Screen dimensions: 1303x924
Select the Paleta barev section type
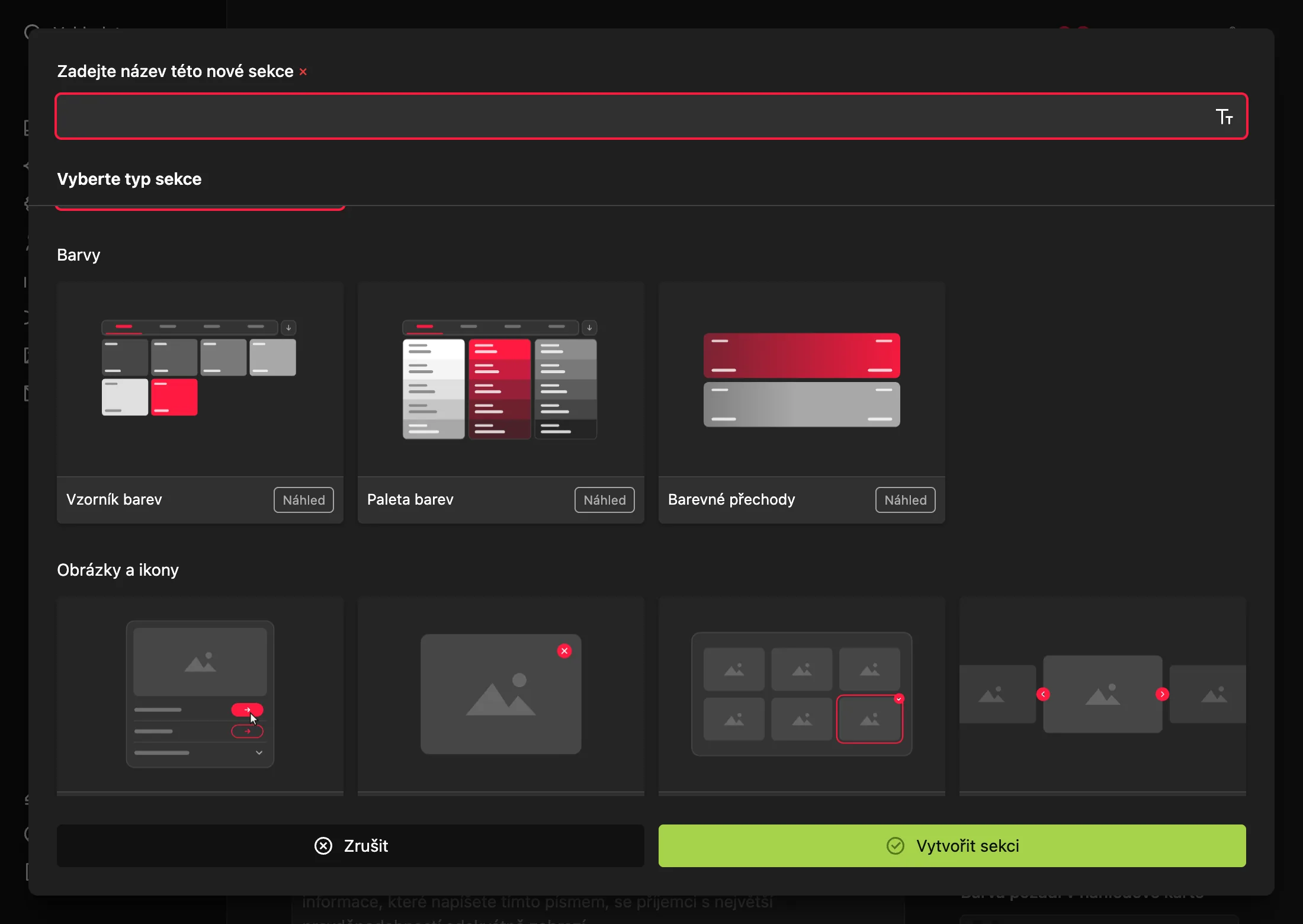[x=501, y=403]
